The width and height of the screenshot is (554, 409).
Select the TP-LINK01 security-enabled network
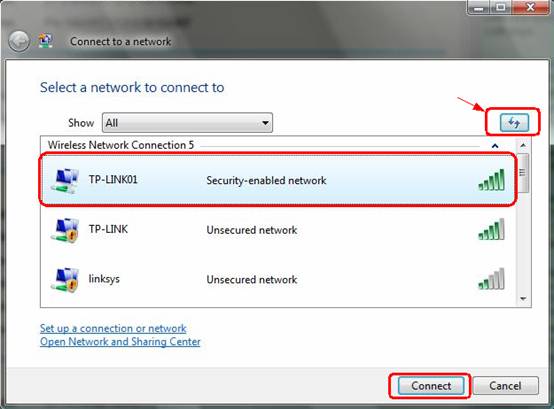[278, 180]
